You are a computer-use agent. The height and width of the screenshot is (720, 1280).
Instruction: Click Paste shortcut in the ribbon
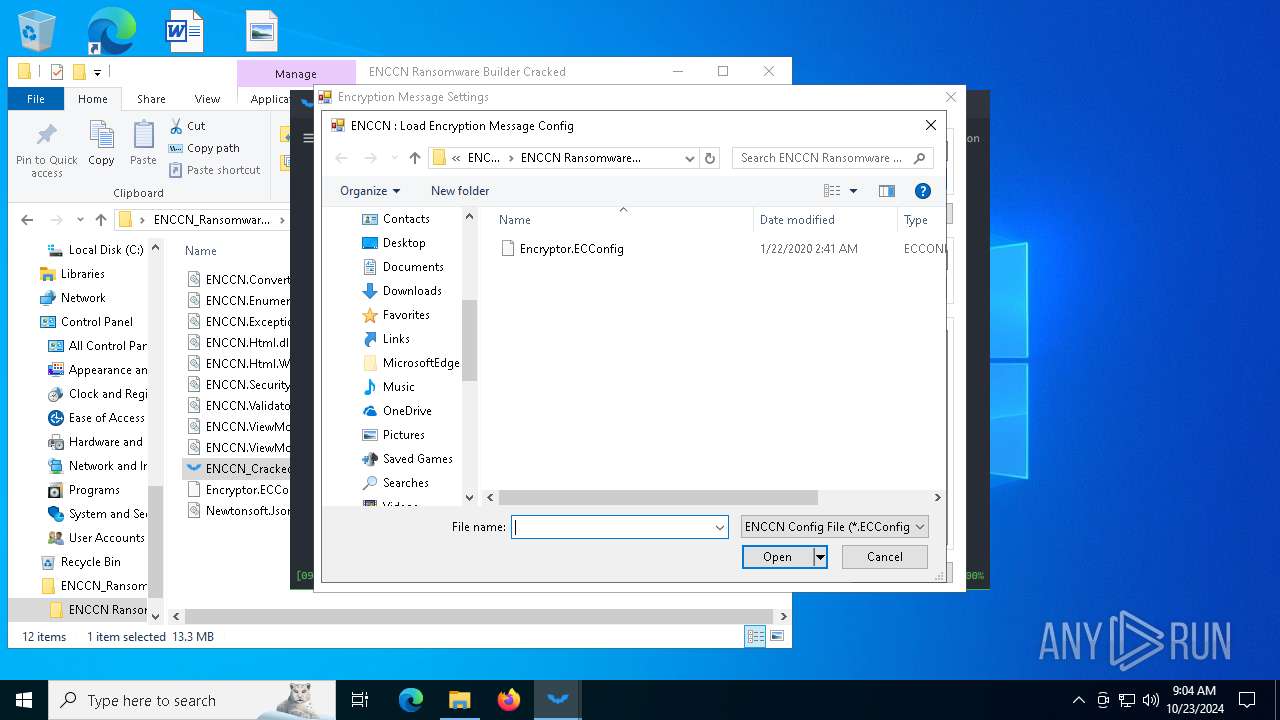(x=214, y=170)
